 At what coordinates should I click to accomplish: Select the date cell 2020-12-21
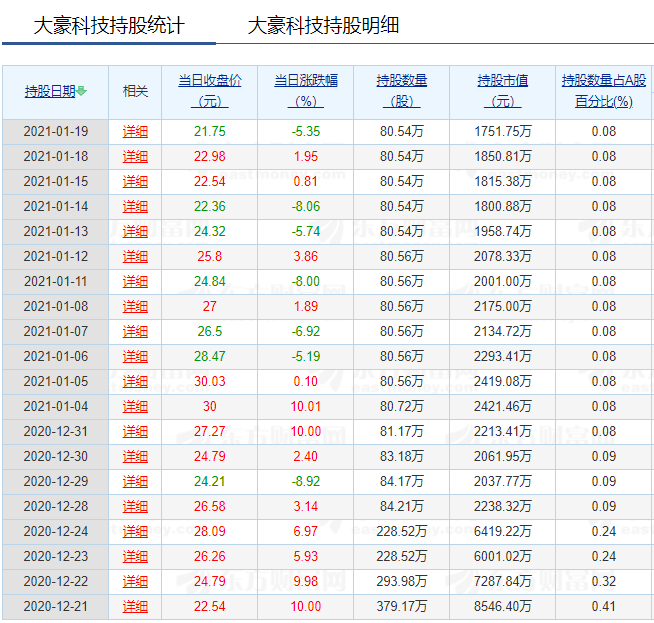[56, 607]
